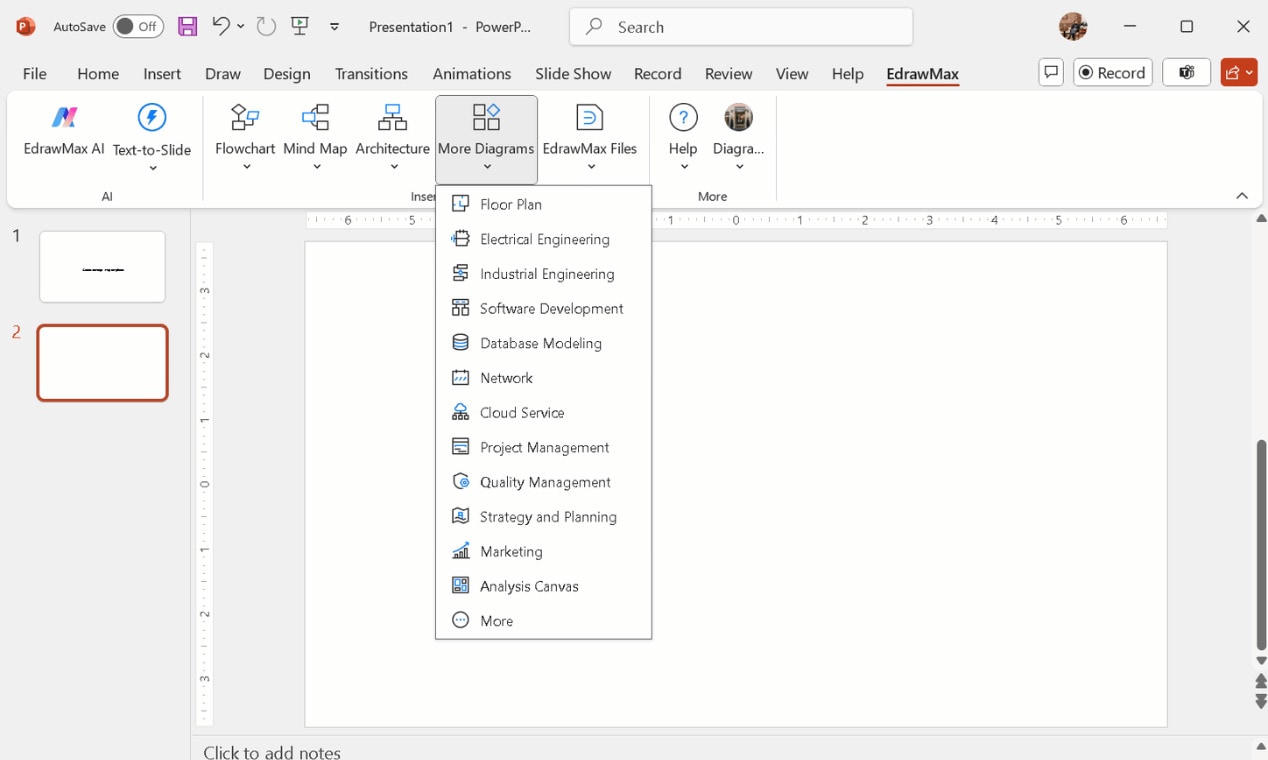The image size is (1268, 760).
Task: Collapse the ribbon with the chevron
Action: (x=1242, y=196)
